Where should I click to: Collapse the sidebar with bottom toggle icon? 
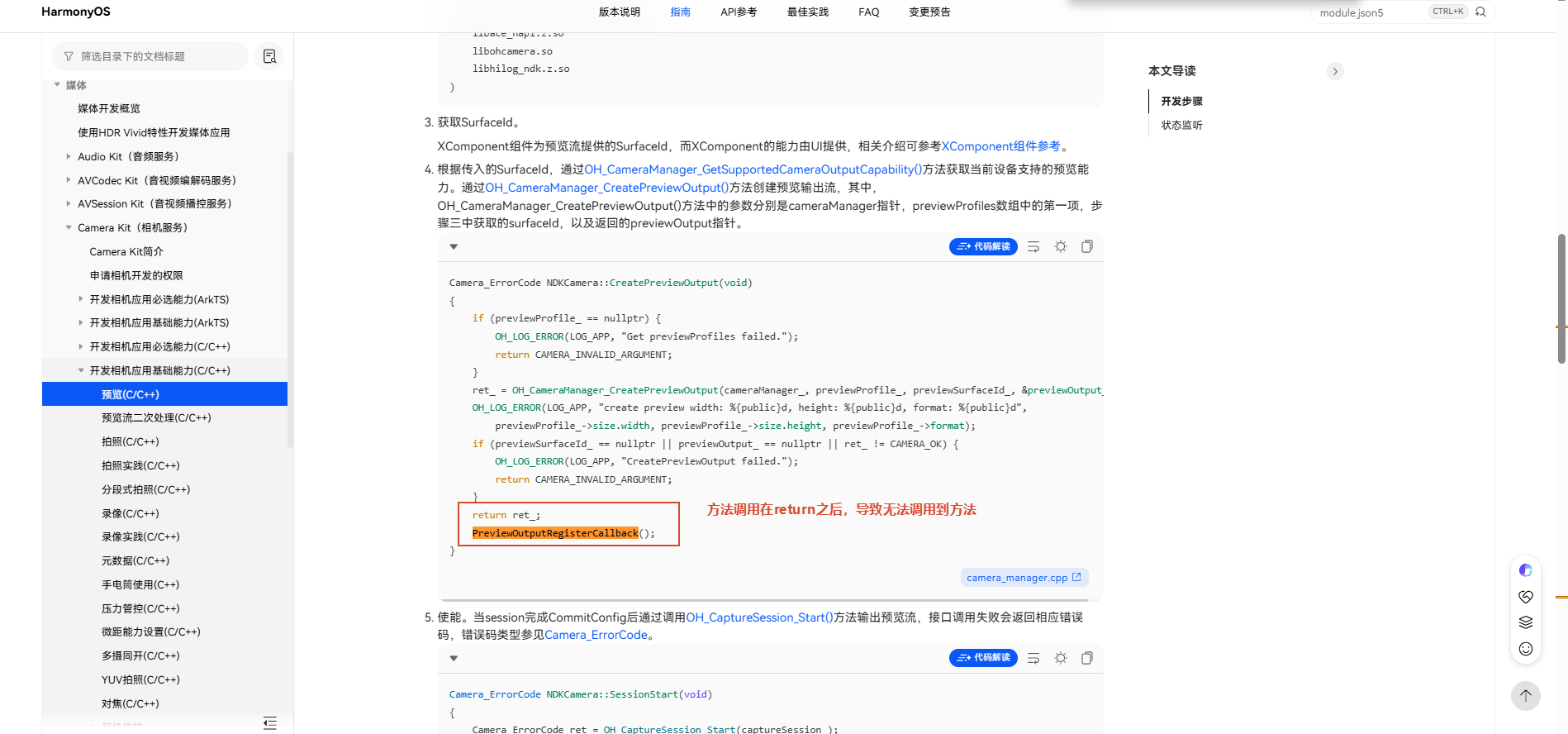(270, 723)
